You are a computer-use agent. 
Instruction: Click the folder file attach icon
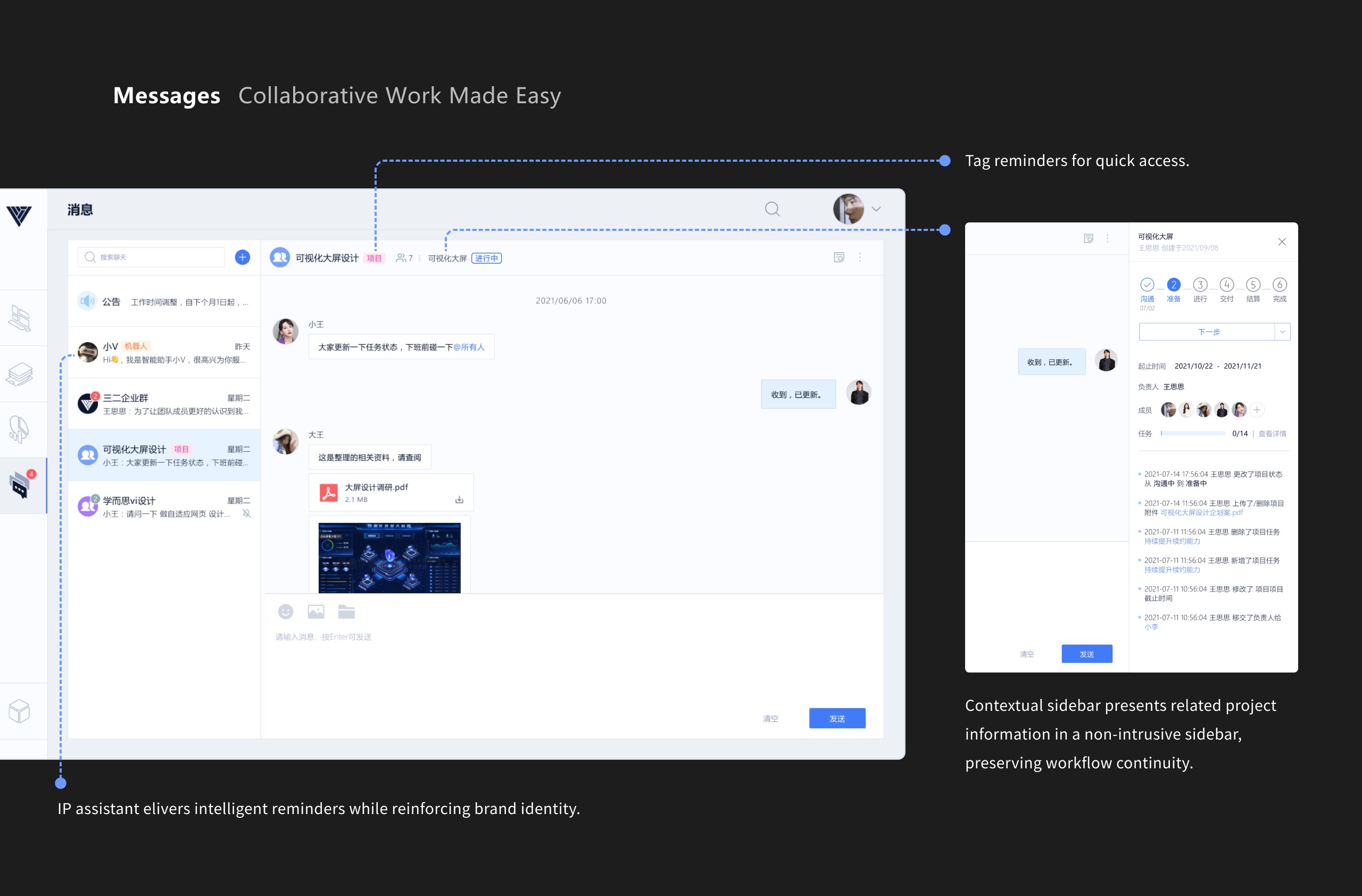[x=346, y=612]
